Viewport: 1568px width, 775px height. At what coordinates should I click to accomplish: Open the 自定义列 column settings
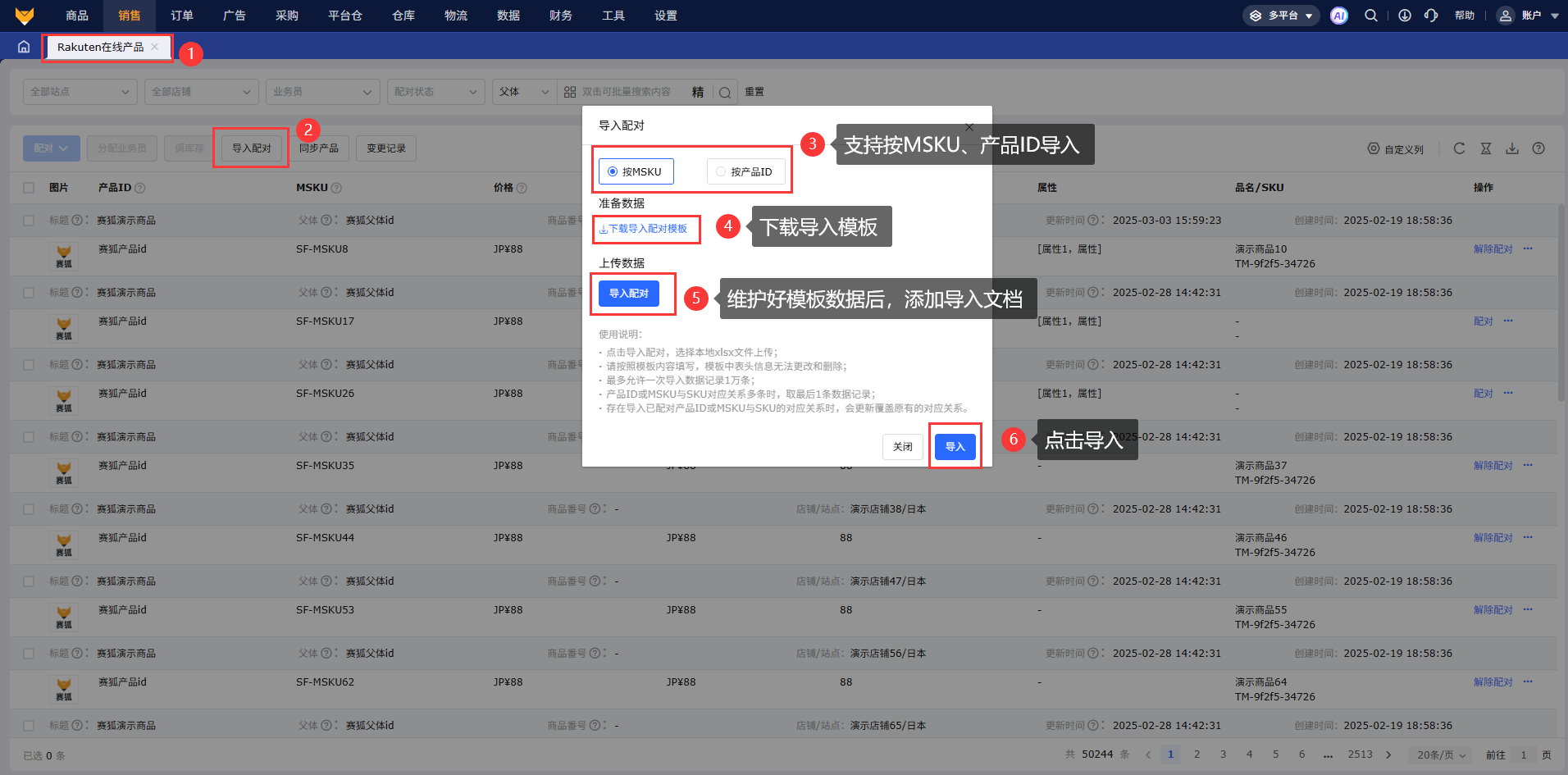click(x=1396, y=149)
